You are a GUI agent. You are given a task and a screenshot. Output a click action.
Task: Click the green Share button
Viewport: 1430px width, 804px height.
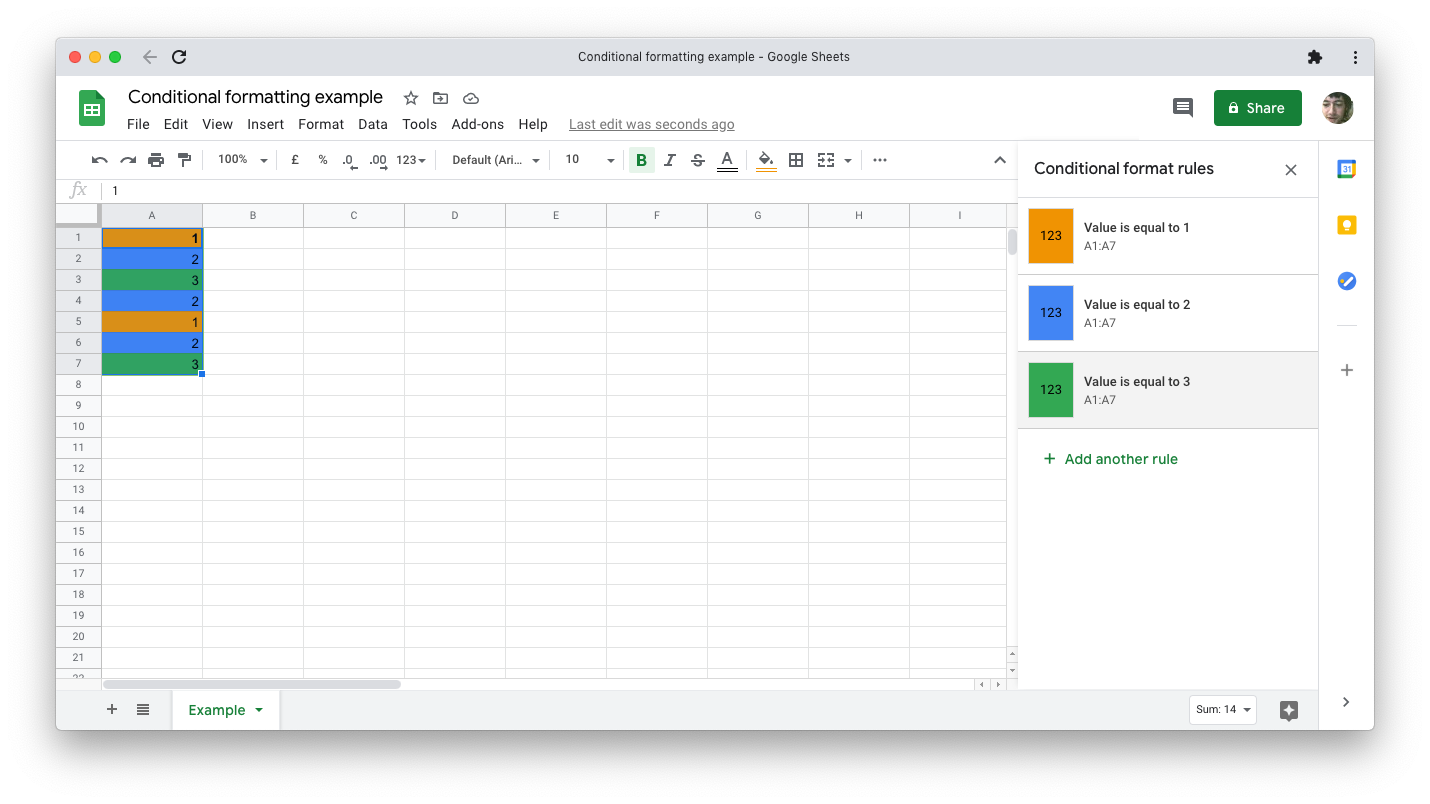pos(1258,108)
